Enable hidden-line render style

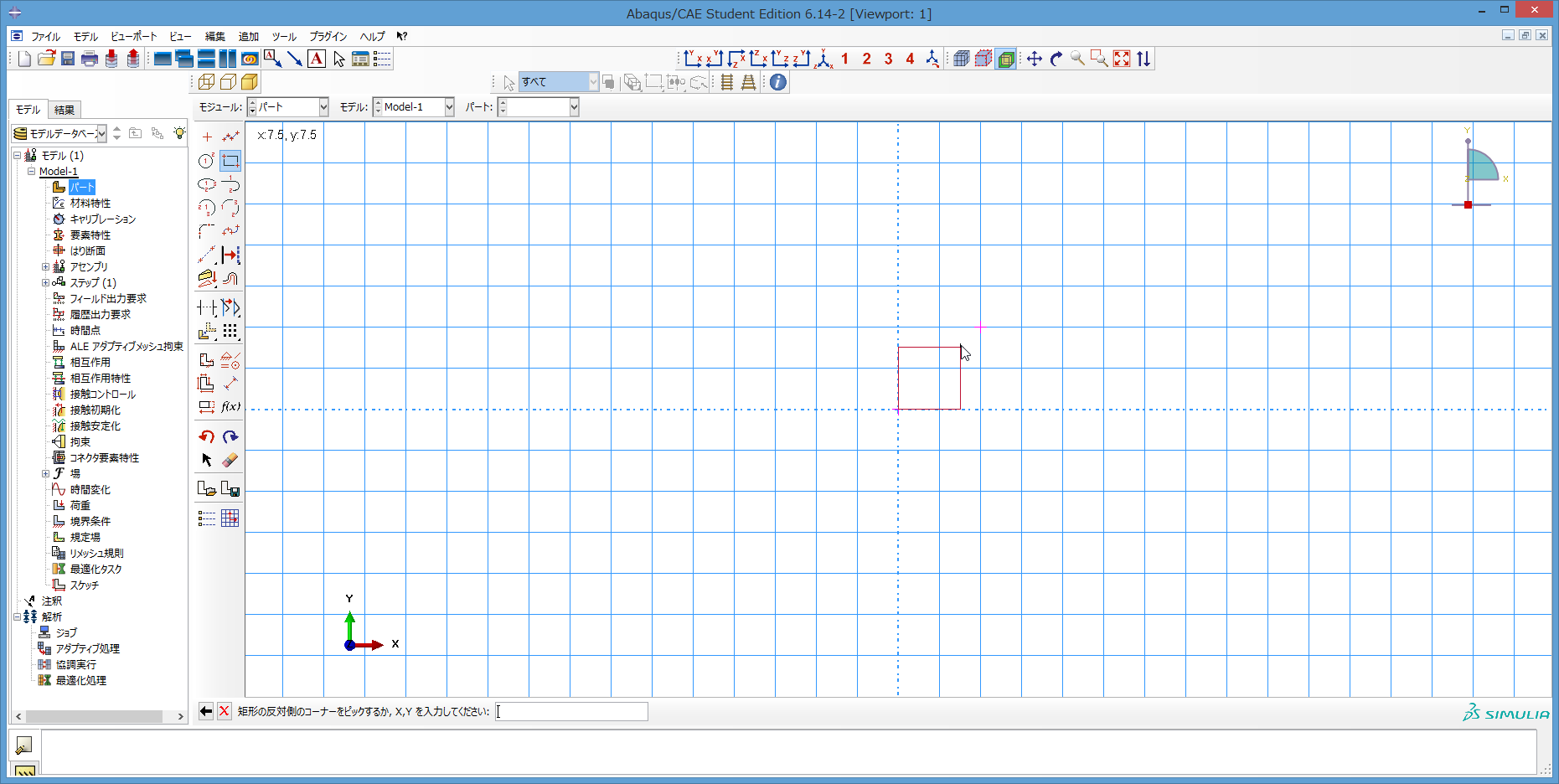pos(228,82)
